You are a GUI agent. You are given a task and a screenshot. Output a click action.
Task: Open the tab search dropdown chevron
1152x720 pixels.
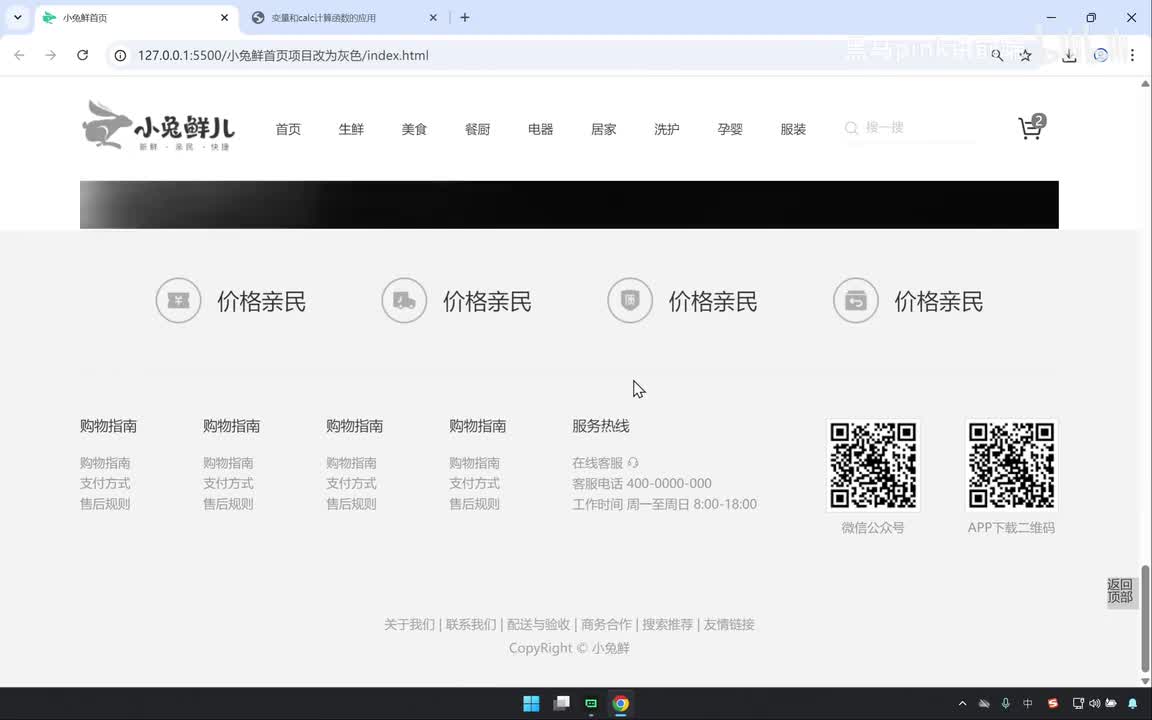pos(18,18)
